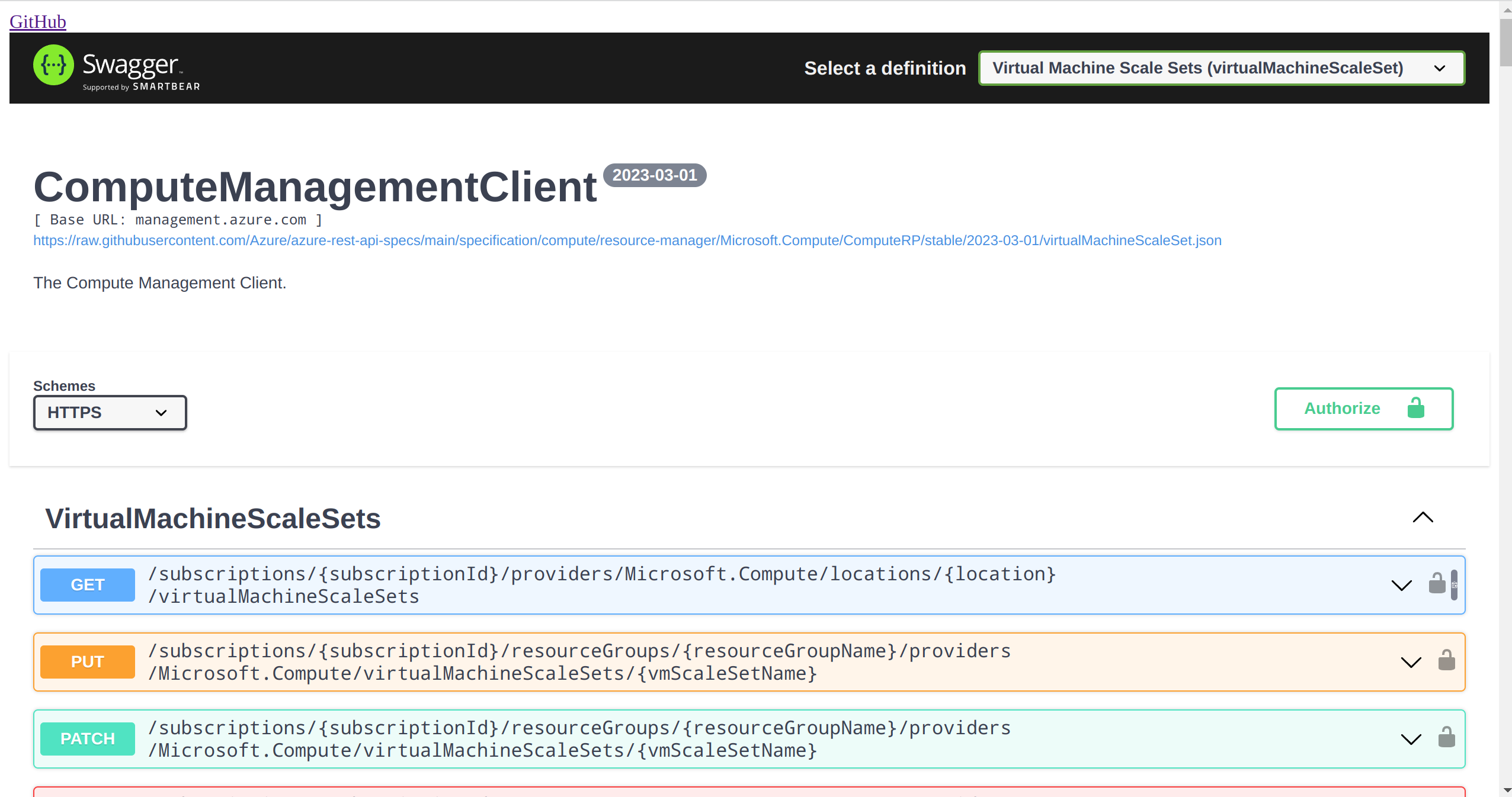The height and width of the screenshot is (797, 1512).
Task: Click the Swagger logo icon
Action: pyautogui.click(x=53, y=65)
